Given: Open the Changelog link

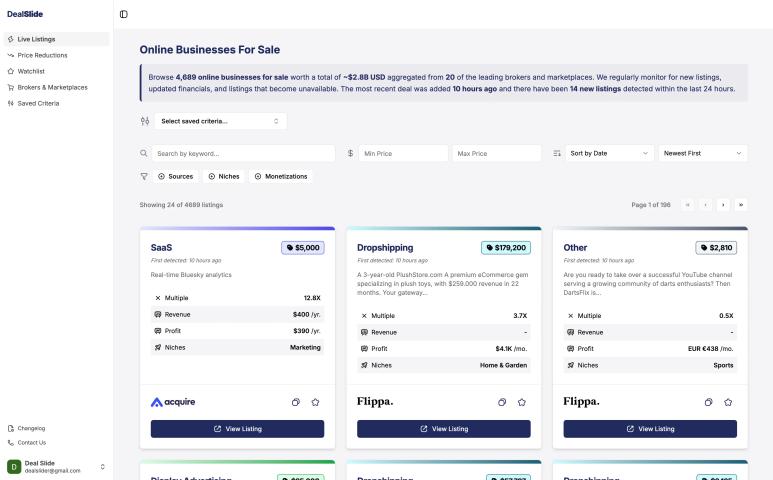Looking at the screenshot, I should (x=31, y=428).
